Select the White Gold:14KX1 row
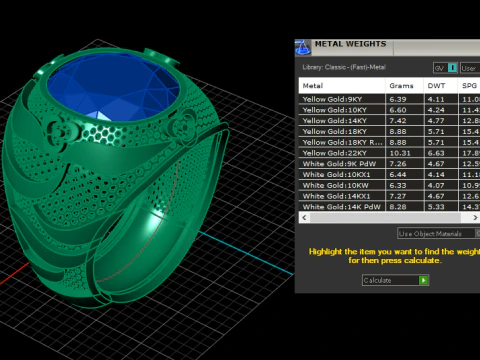 coord(389,196)
